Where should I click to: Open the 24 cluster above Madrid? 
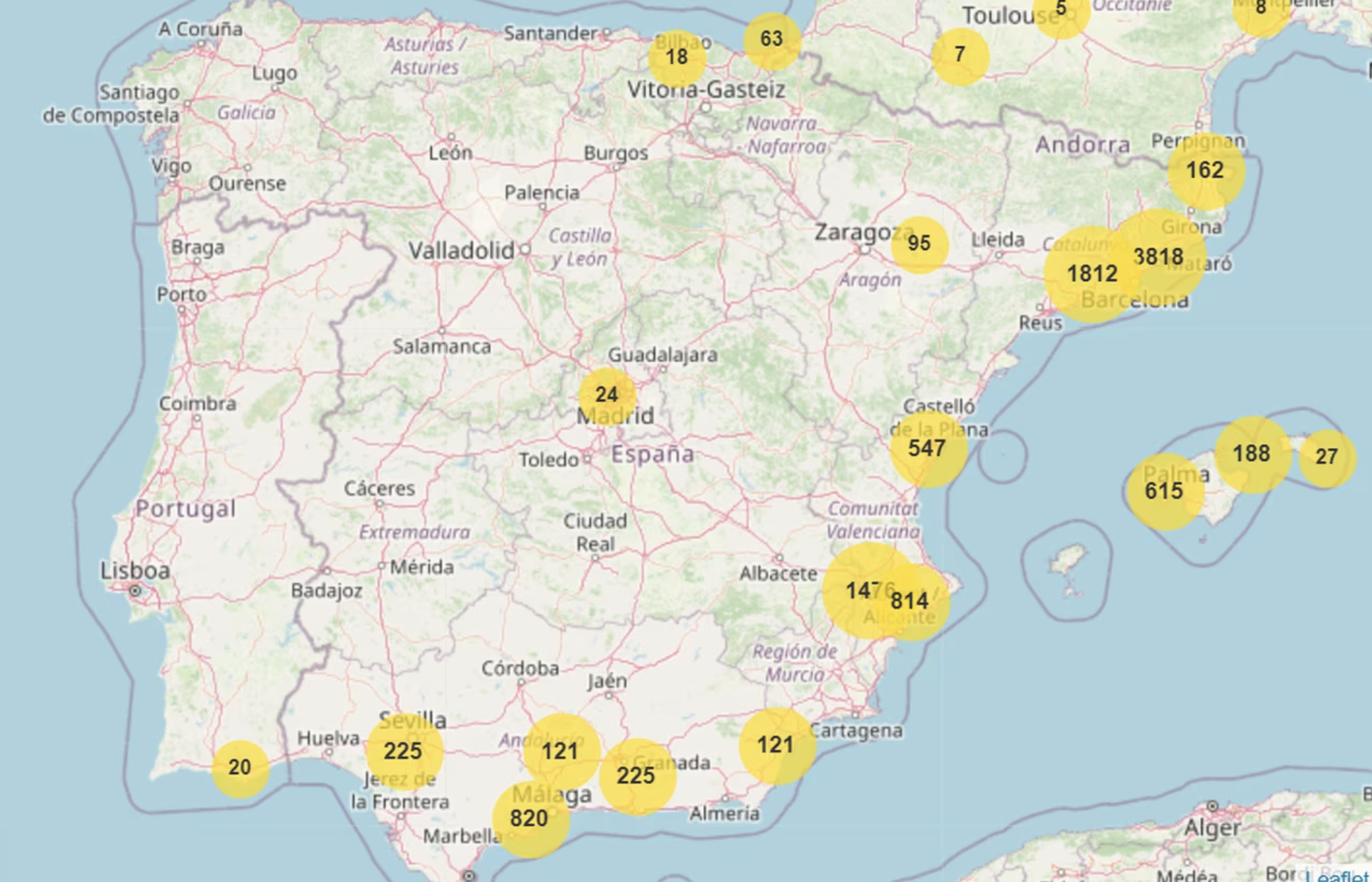point(606,393)
